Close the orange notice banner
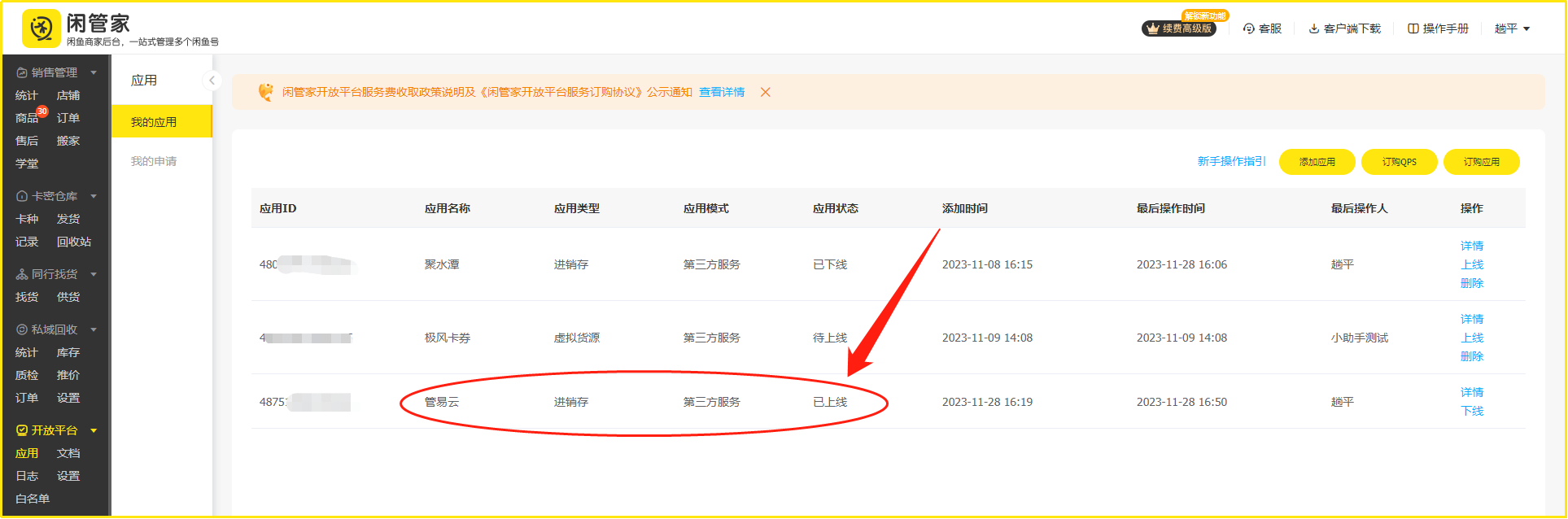The width and height of the screenshot is (1568, 519). pos(765,93)
